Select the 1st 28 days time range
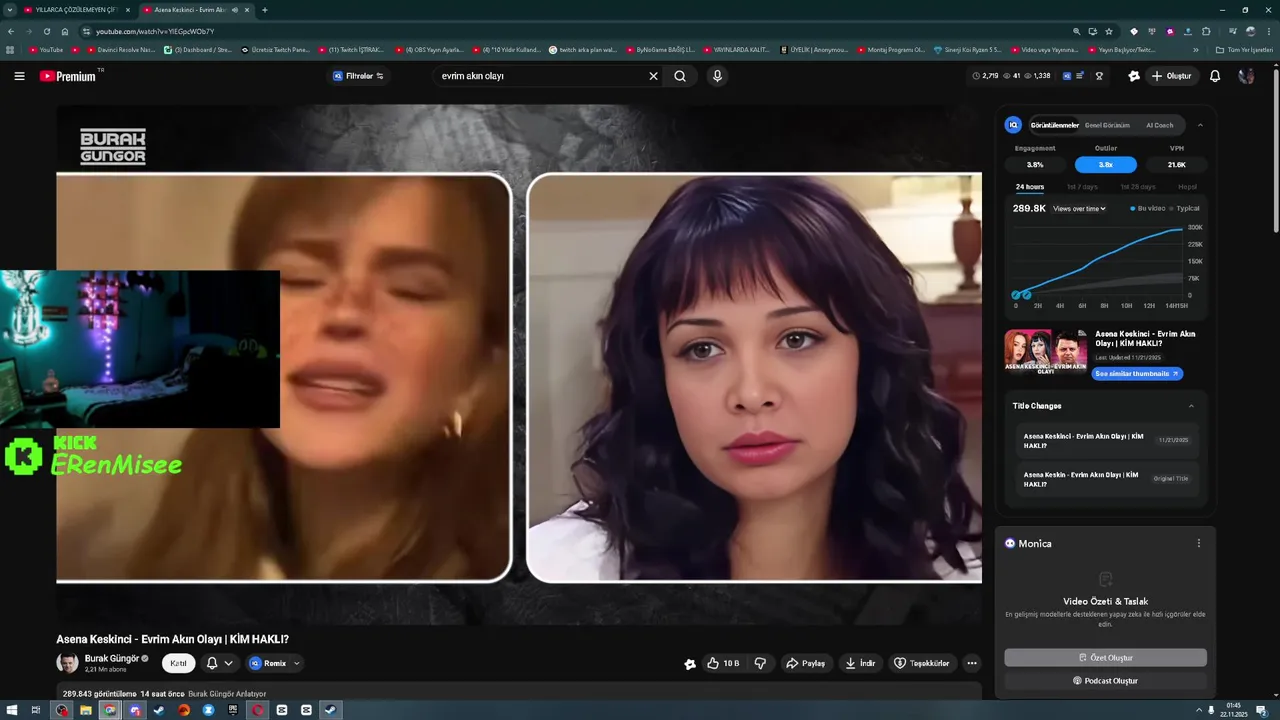The height and width of the screenshot is (720, 1280). point(1138,187)
